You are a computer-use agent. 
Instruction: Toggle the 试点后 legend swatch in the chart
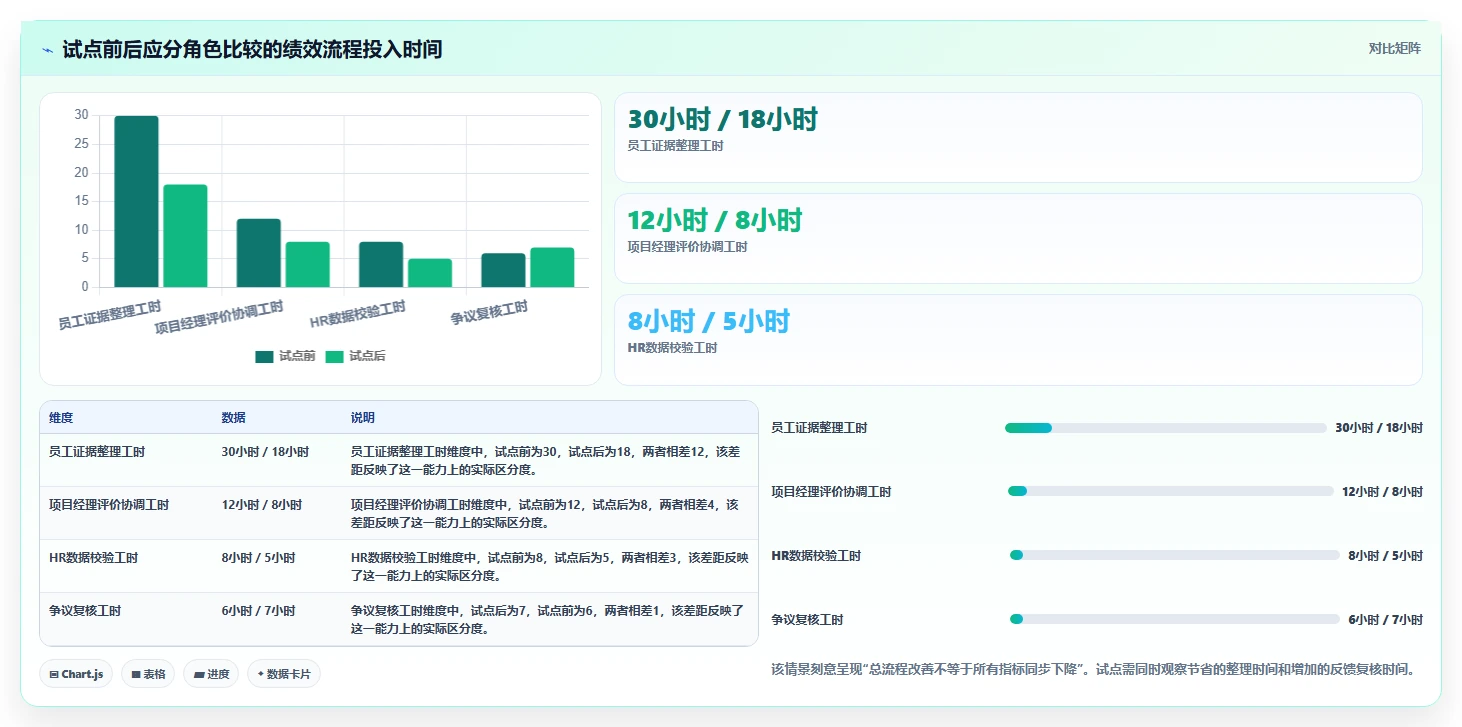pyautogui.click(x=334, y=357)
